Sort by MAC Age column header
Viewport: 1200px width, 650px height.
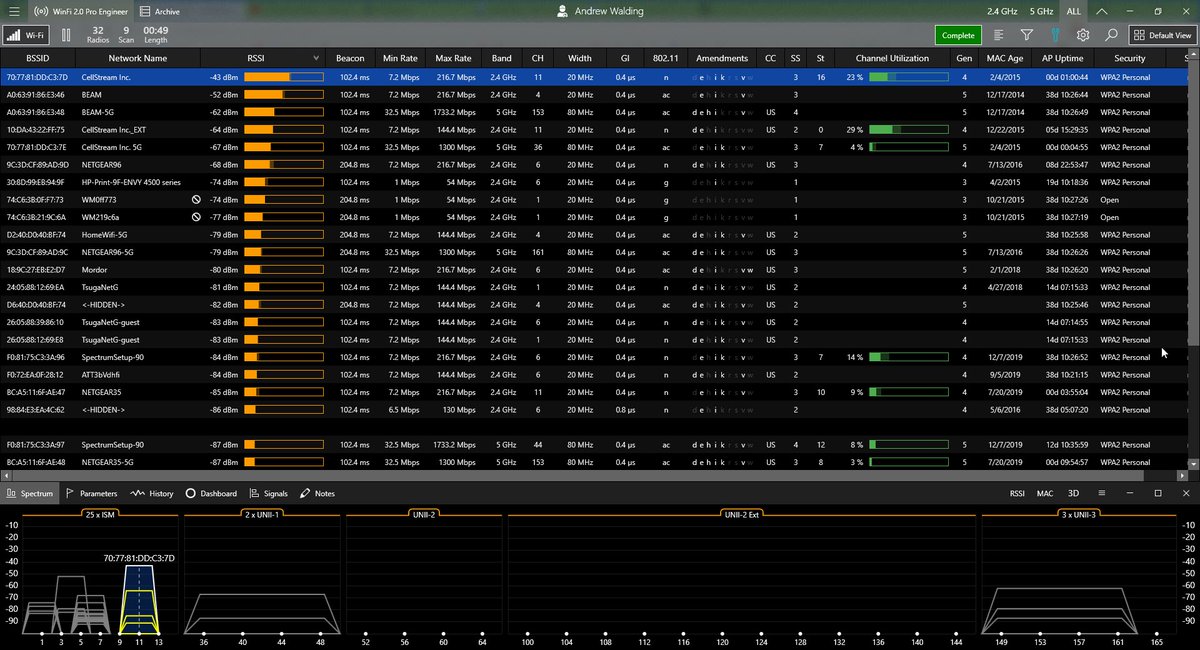pyautogui.click(x=1005, y=58)
